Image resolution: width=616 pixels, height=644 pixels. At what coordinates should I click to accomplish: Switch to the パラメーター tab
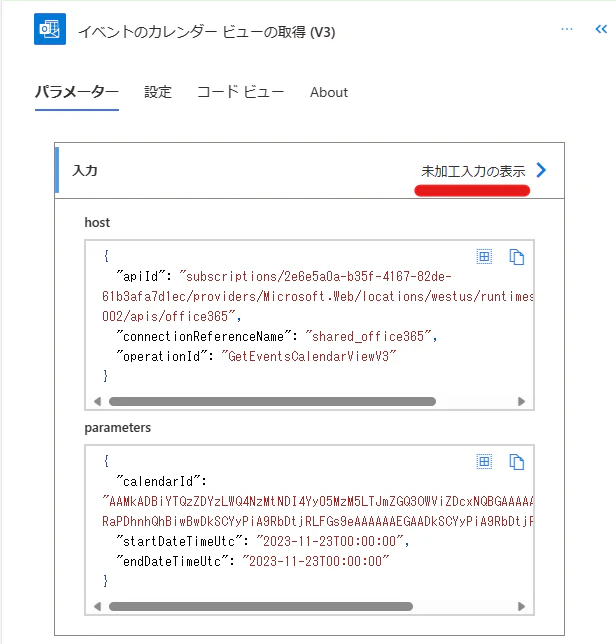click(77, 92)
